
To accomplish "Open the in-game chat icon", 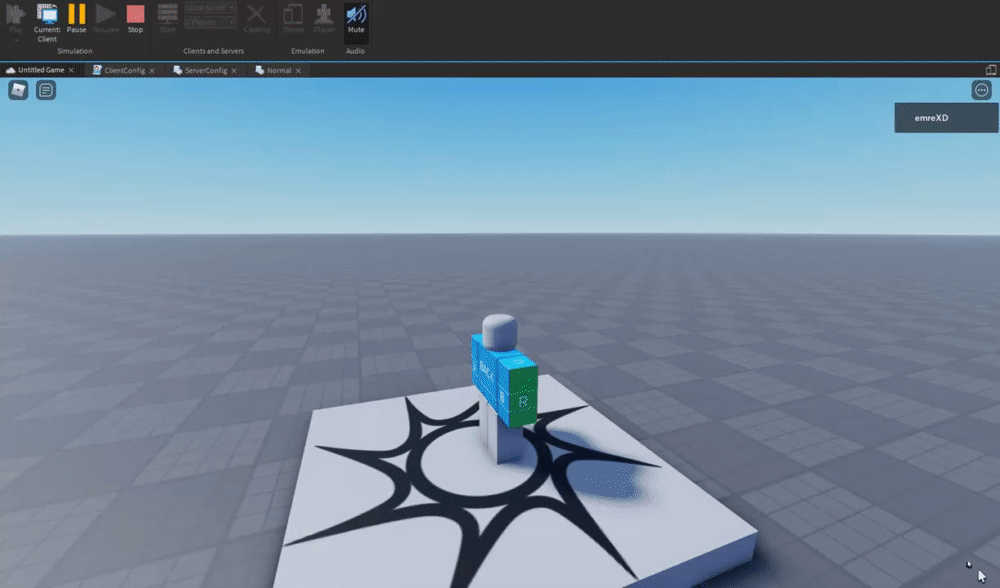I will [x=46, y=90].
